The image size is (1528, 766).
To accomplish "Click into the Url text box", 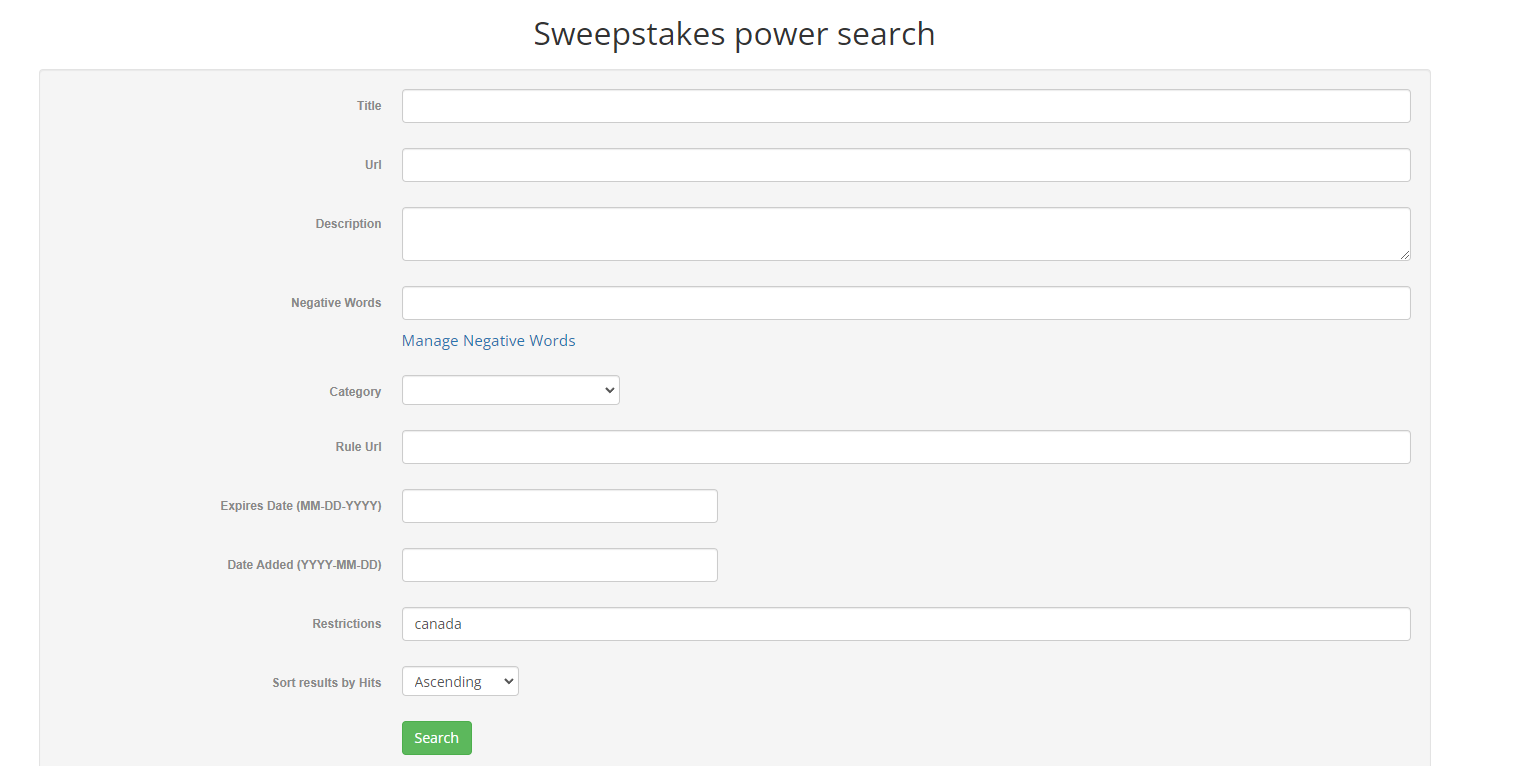I will 906,165.
